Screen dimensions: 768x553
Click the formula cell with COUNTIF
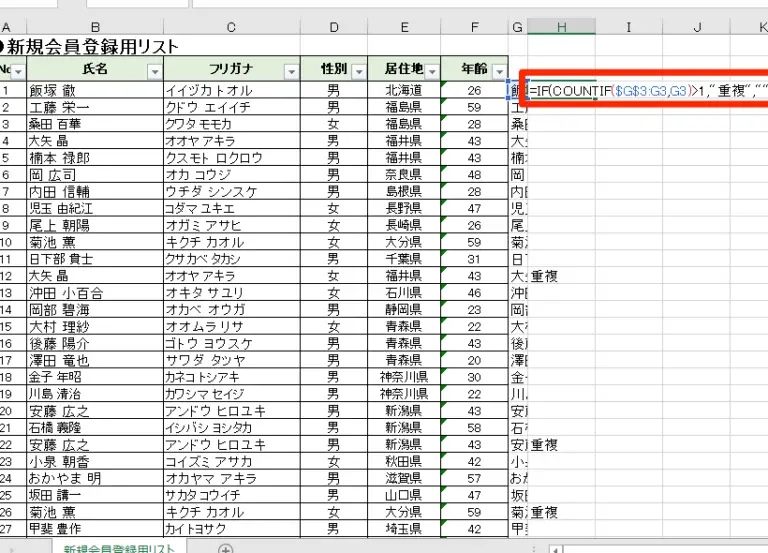click(640, 91)
